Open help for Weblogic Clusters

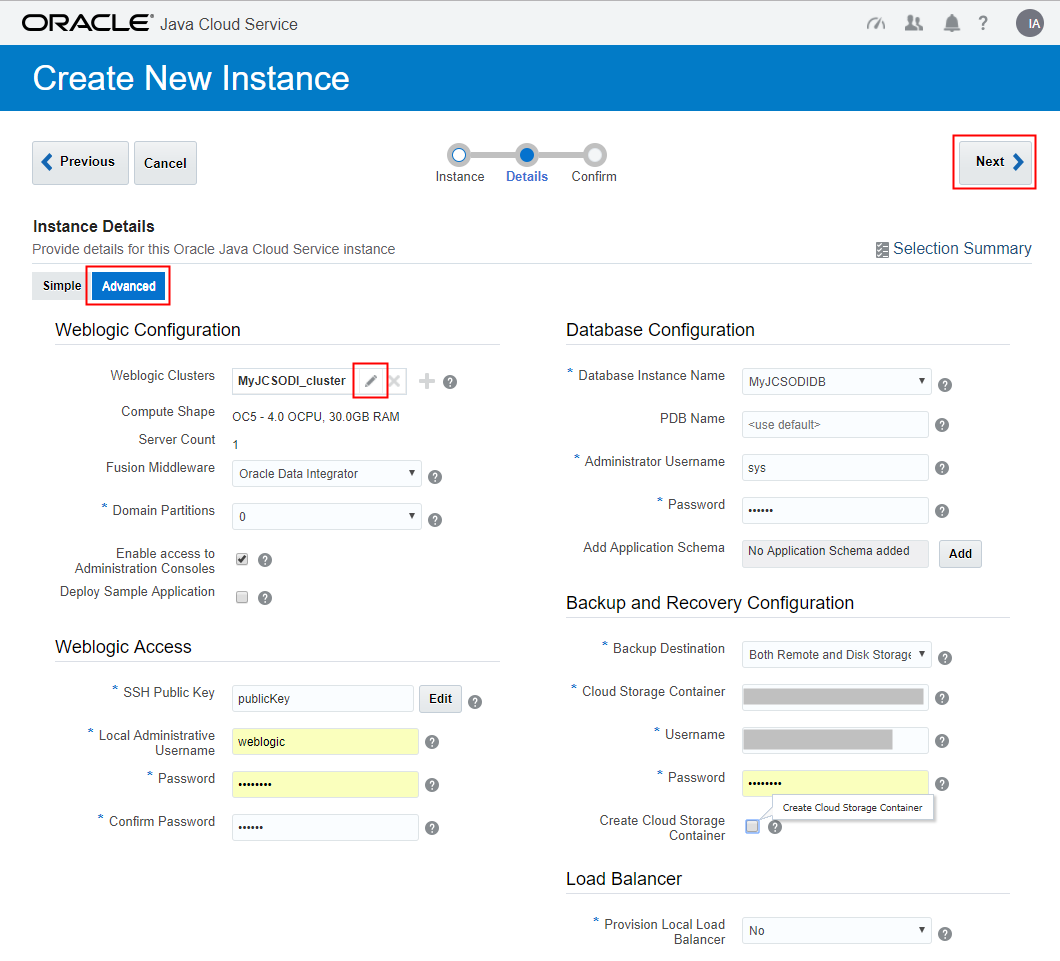pyautogui.click(x=450, y=381)
